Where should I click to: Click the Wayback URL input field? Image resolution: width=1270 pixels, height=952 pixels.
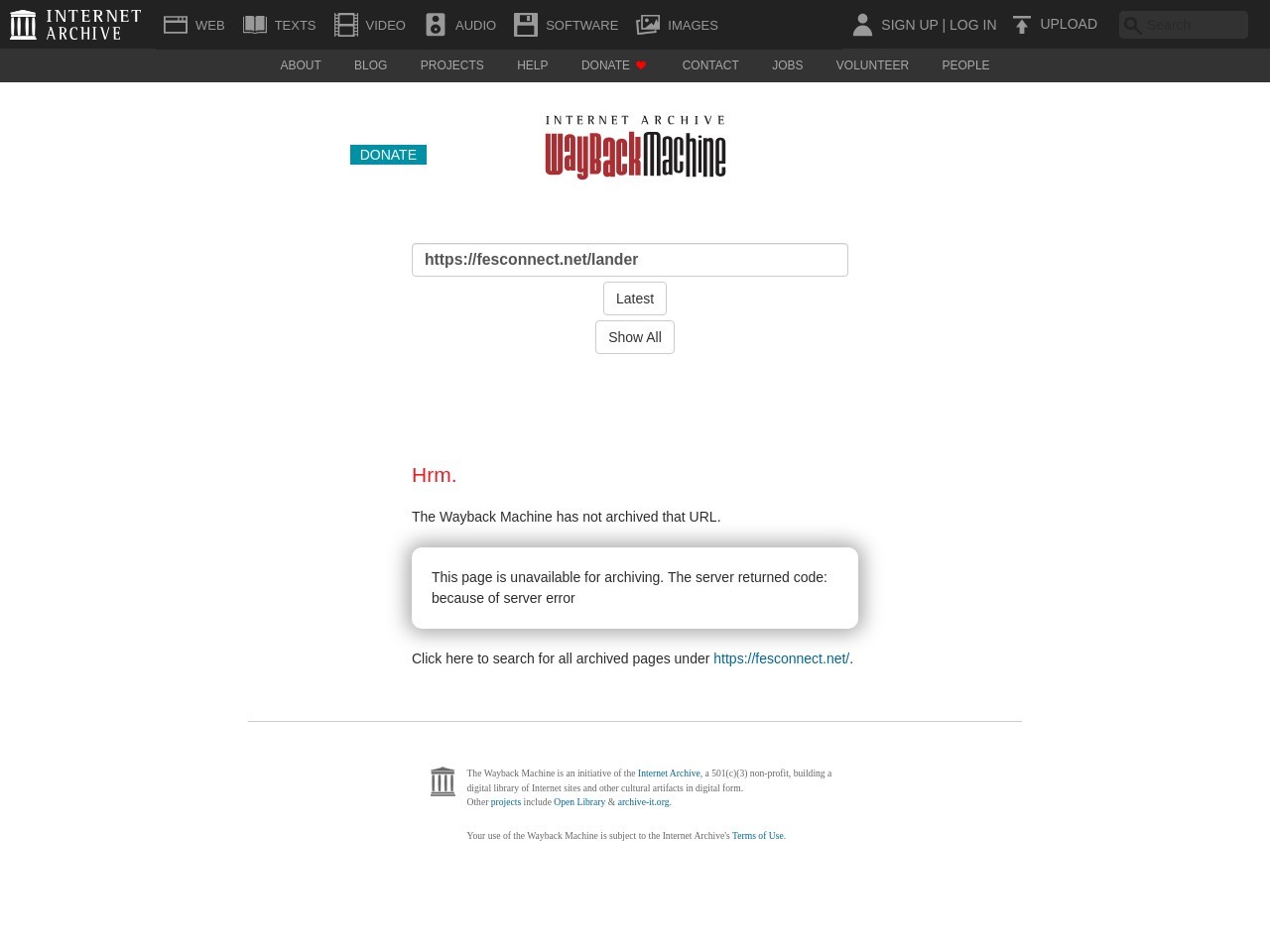click(630, 260)
